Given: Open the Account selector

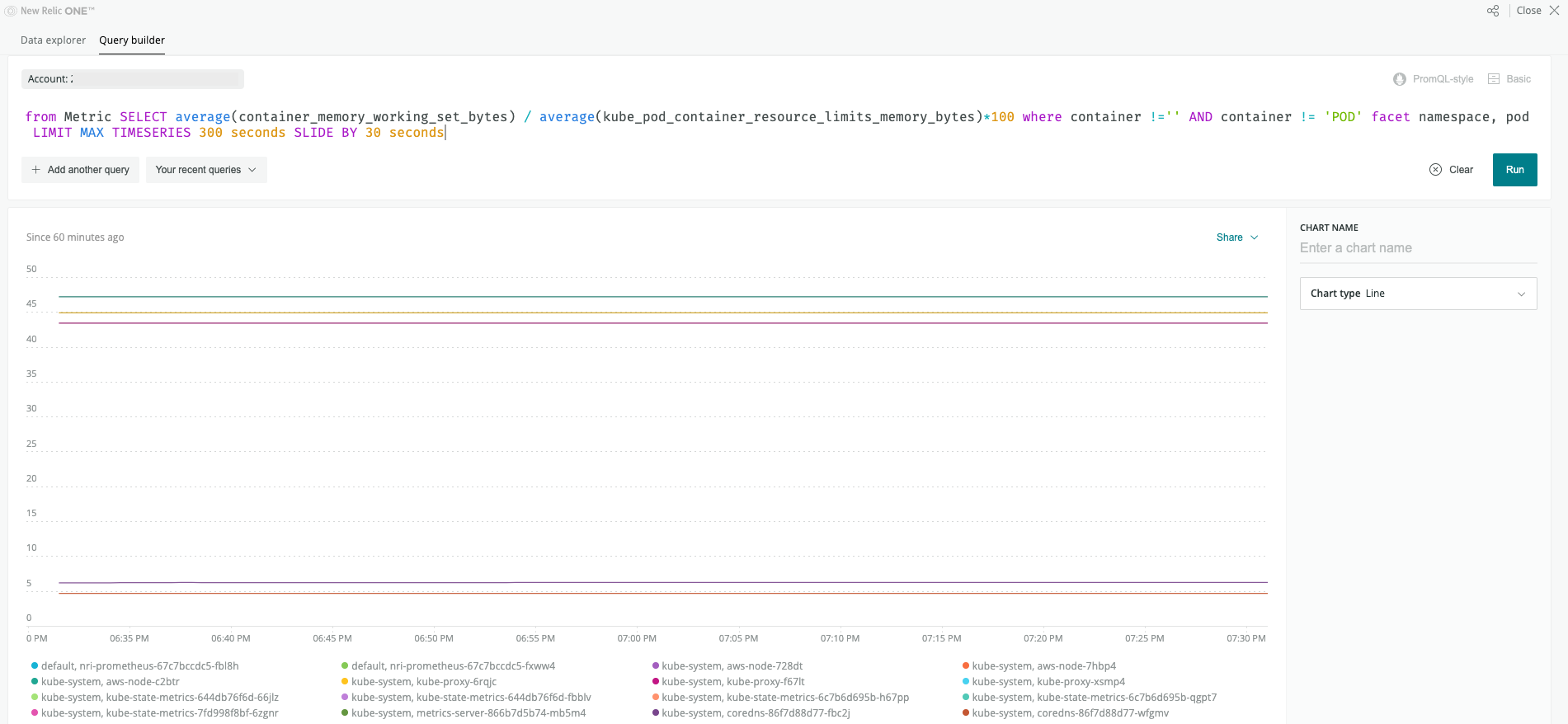Looking at the screenshot, I should [133, 79].
